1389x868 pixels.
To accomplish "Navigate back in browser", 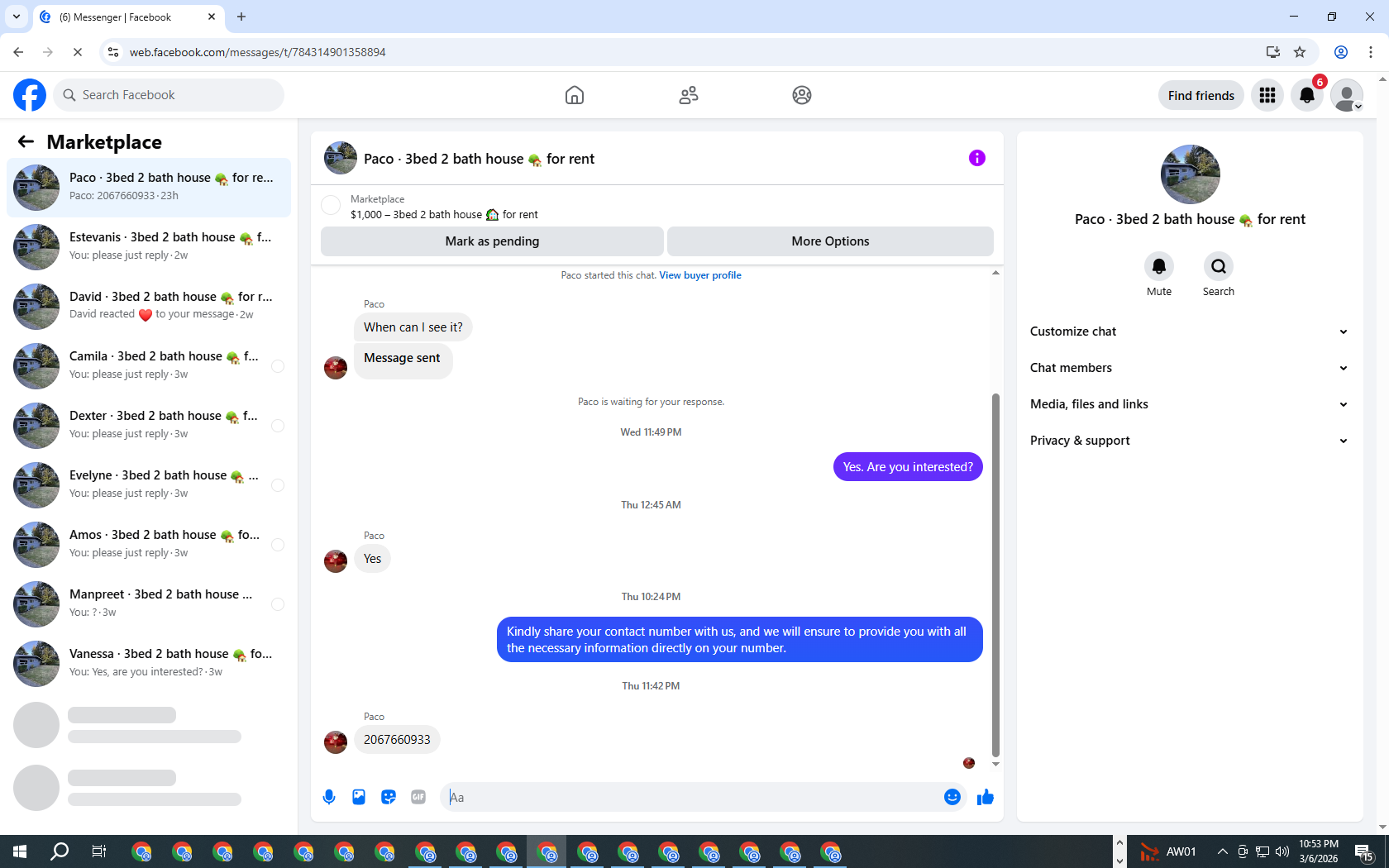I will tap(18, 52).
